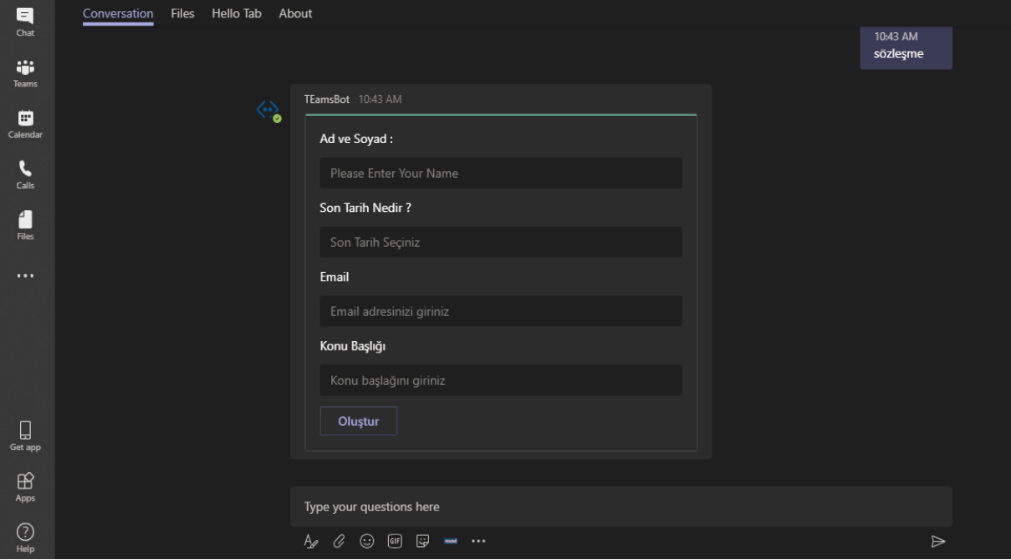Show more apps via sidebar ellipsis

[x=25, y=276]
